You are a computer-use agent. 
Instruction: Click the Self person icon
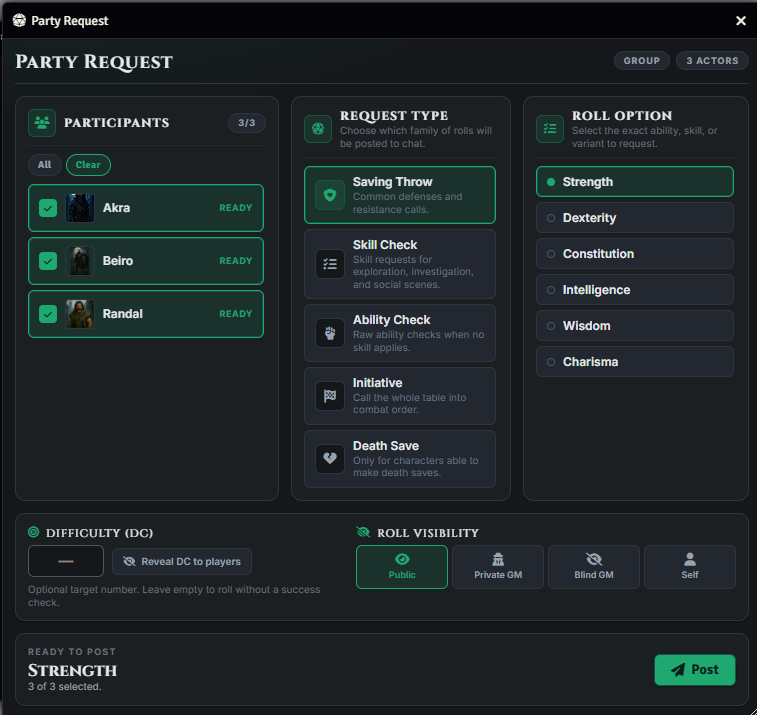click(x=690, y=559)
